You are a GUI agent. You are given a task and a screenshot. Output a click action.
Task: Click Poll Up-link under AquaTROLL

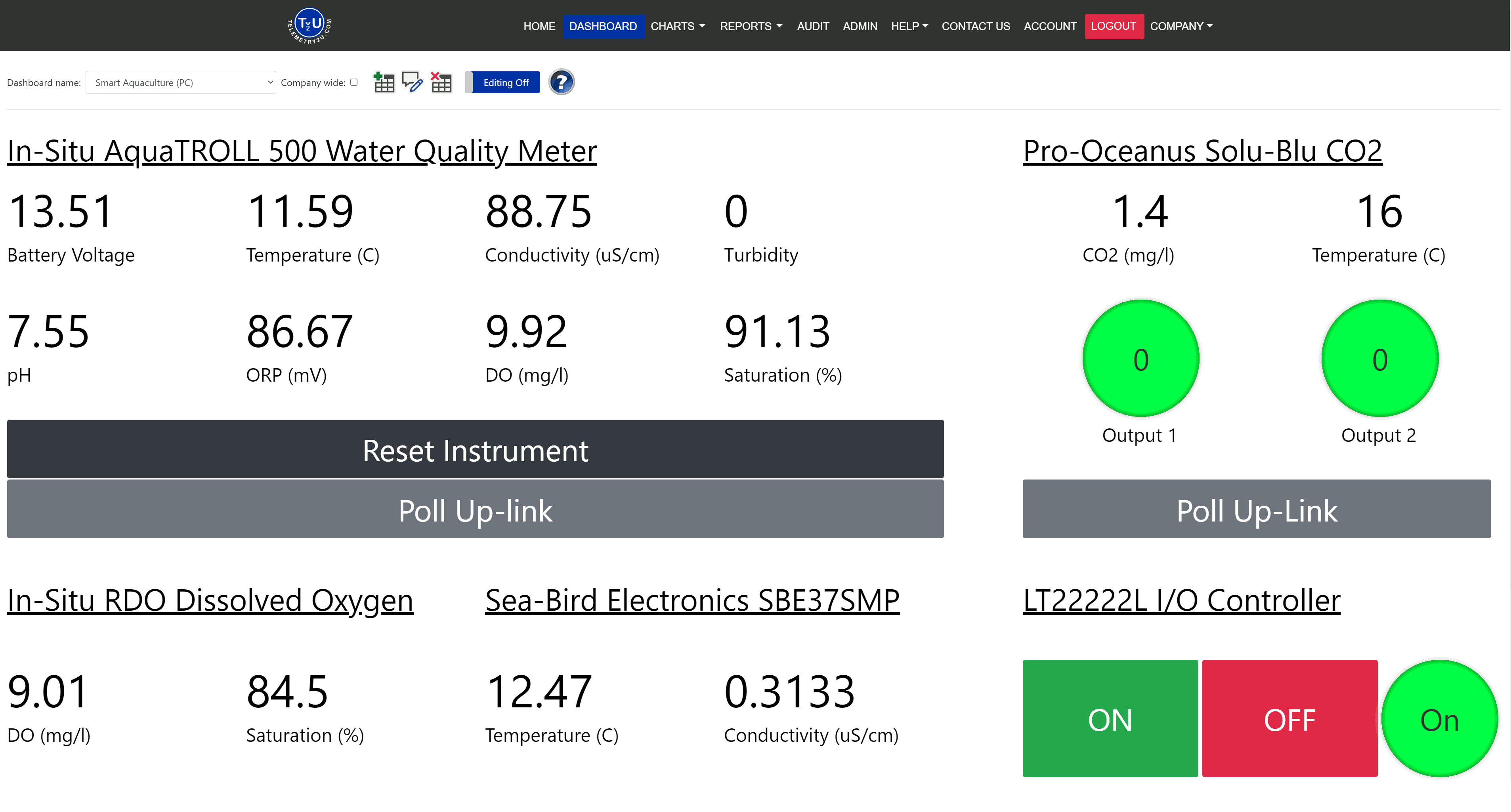click(x=475, y=509)
